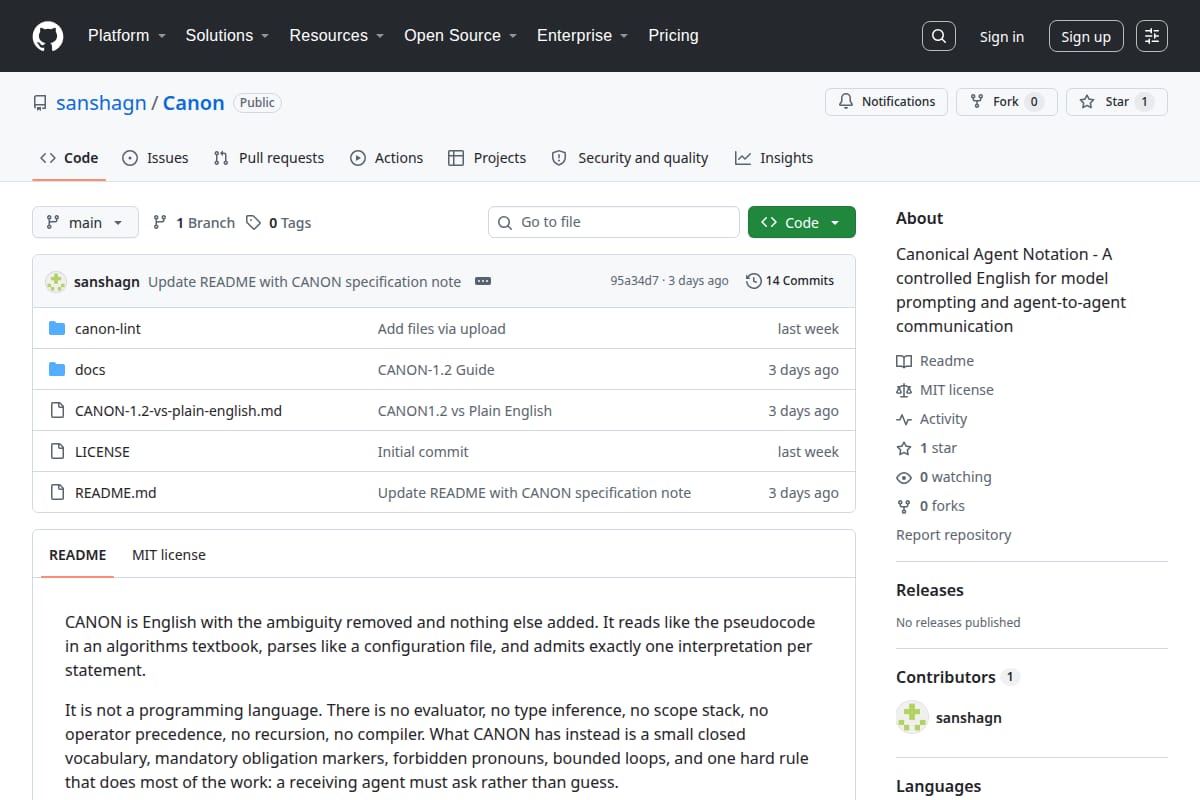Open the Pricing page
Screen dimensions: 1200x800
[x=673, y=36]
